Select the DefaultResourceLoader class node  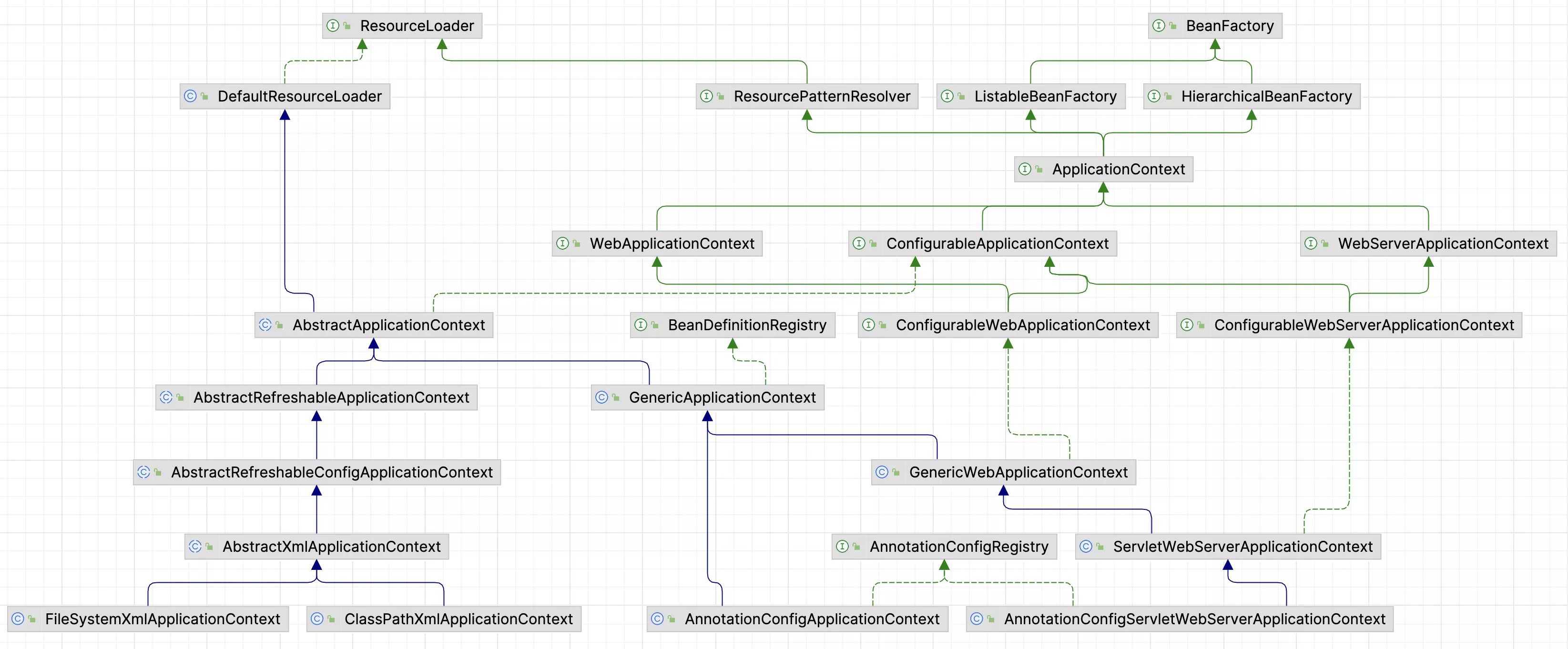tap(285, 96)
